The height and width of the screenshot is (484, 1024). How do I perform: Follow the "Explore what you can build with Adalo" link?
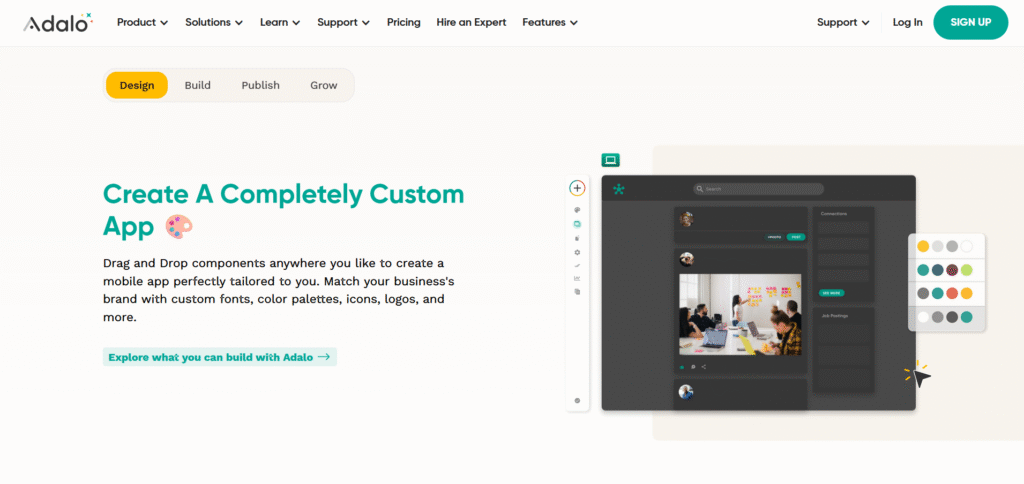tap(219, 357)
